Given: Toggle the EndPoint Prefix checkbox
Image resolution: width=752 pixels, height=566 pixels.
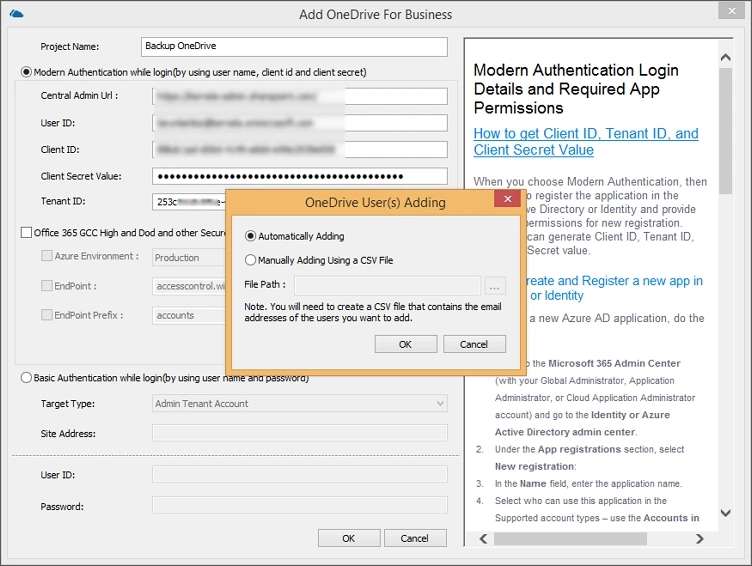Looking at the screenshot, I should click(x=47, y=315).
